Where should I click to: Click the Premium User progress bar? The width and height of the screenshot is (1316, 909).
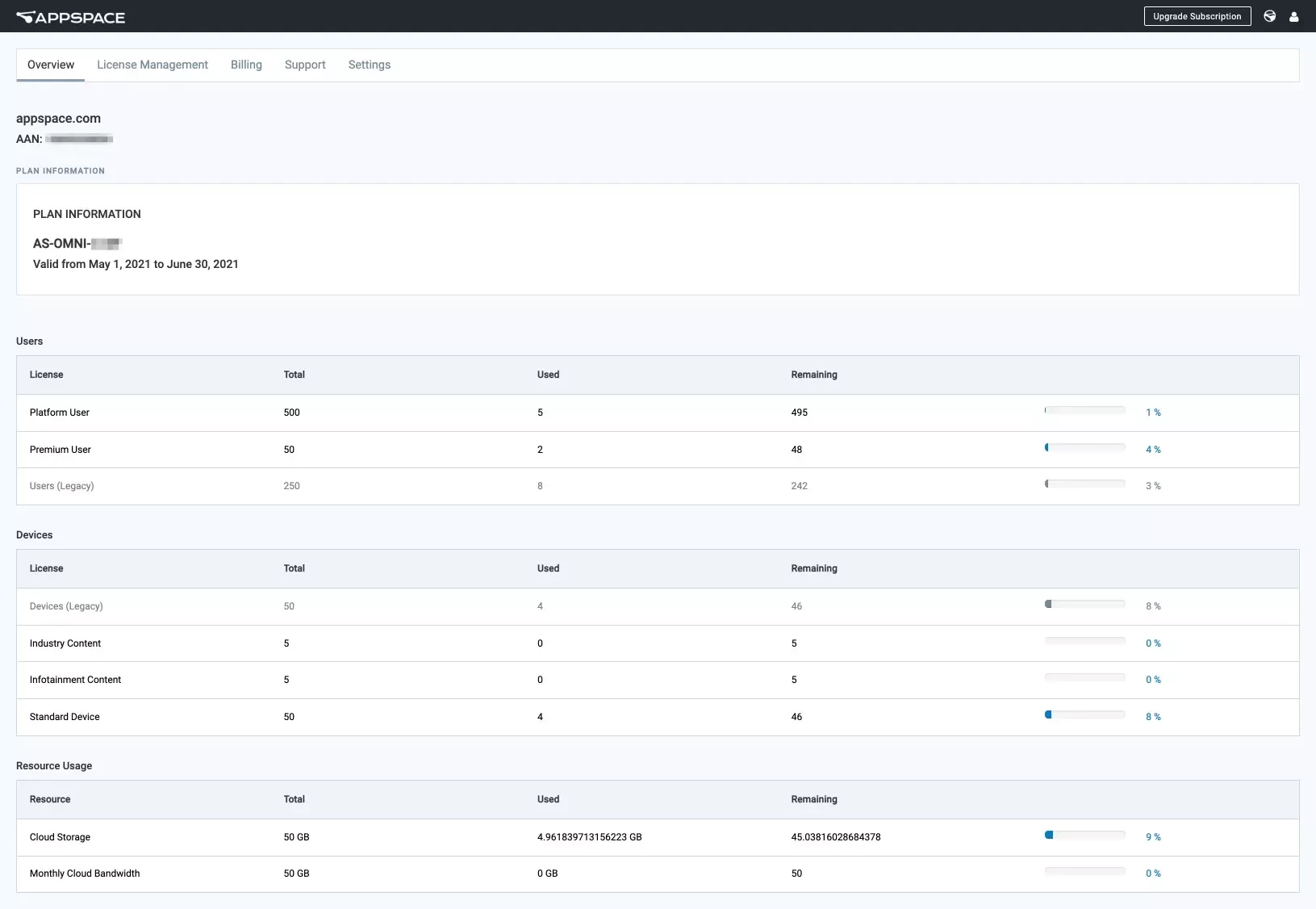(x=1085, y=447)
